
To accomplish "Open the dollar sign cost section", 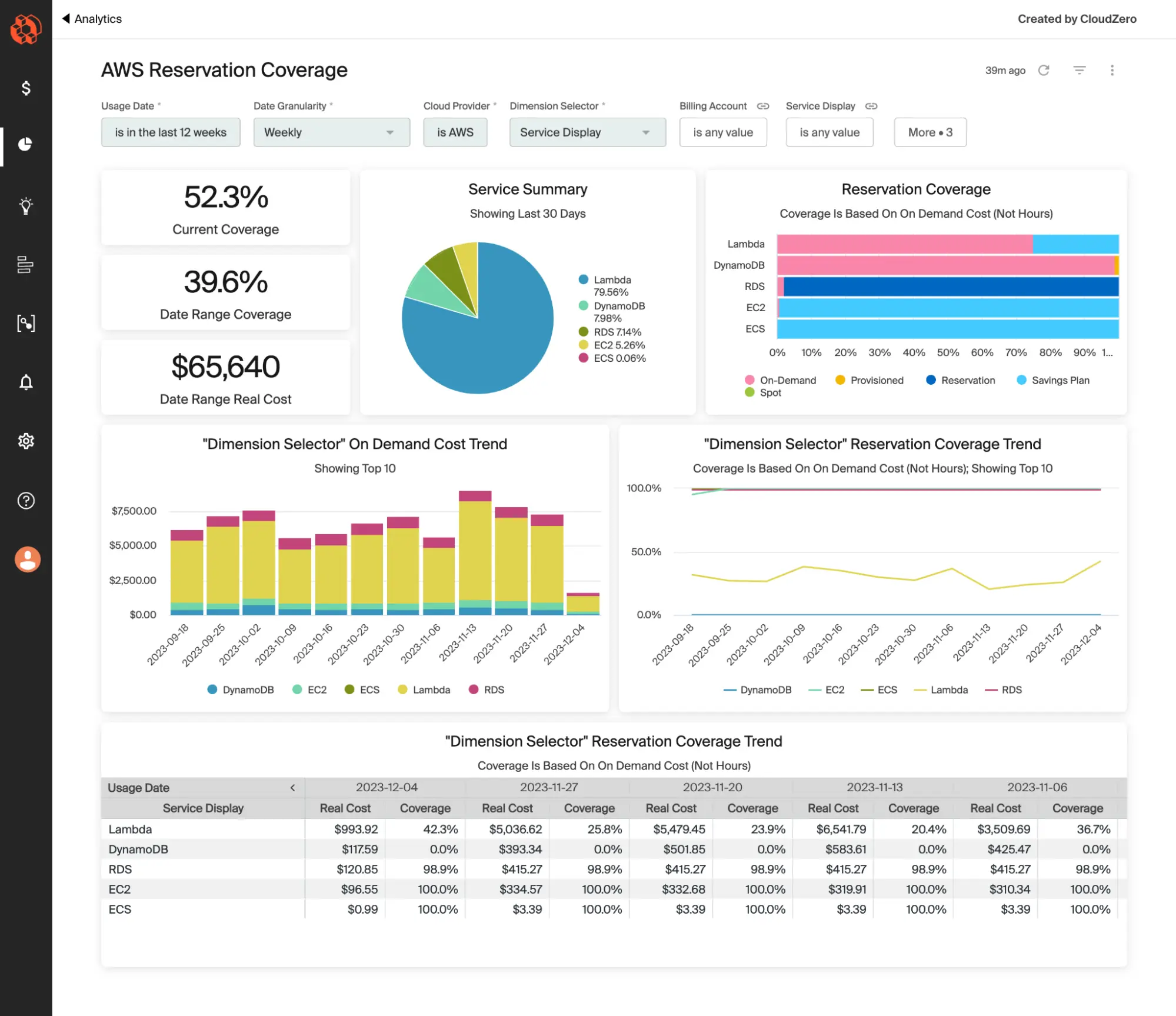I will pyautogui.click(x=26, y=88).
